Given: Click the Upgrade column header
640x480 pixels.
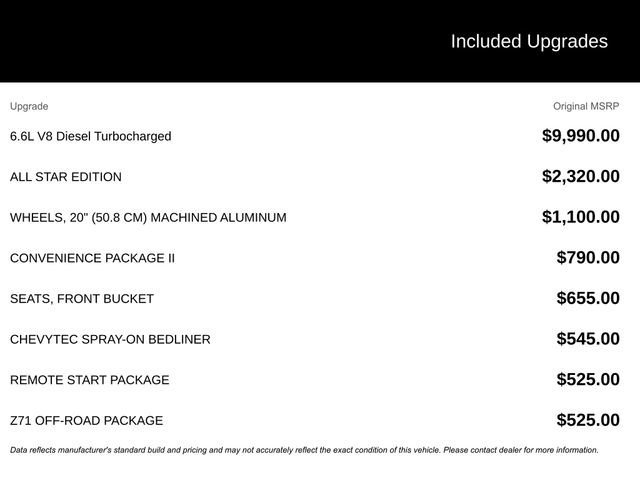Looking at the screenshot, I should coord(29,106).
